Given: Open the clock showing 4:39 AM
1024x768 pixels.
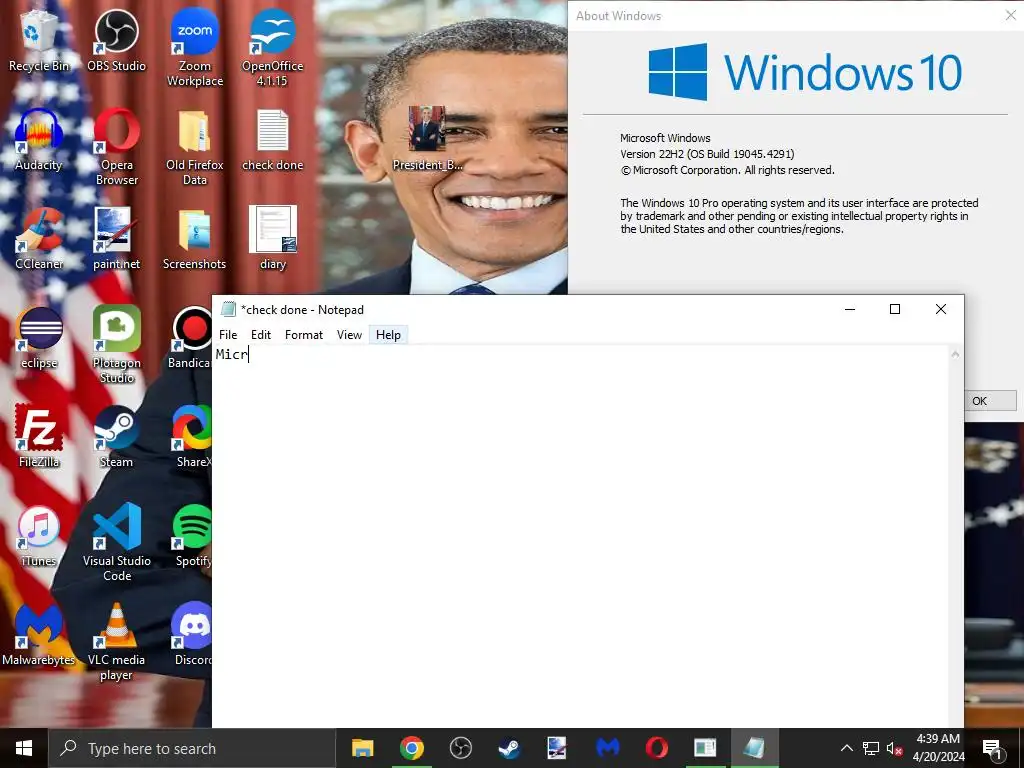Looking at the screenshot, I should click(x=938, y=748).
